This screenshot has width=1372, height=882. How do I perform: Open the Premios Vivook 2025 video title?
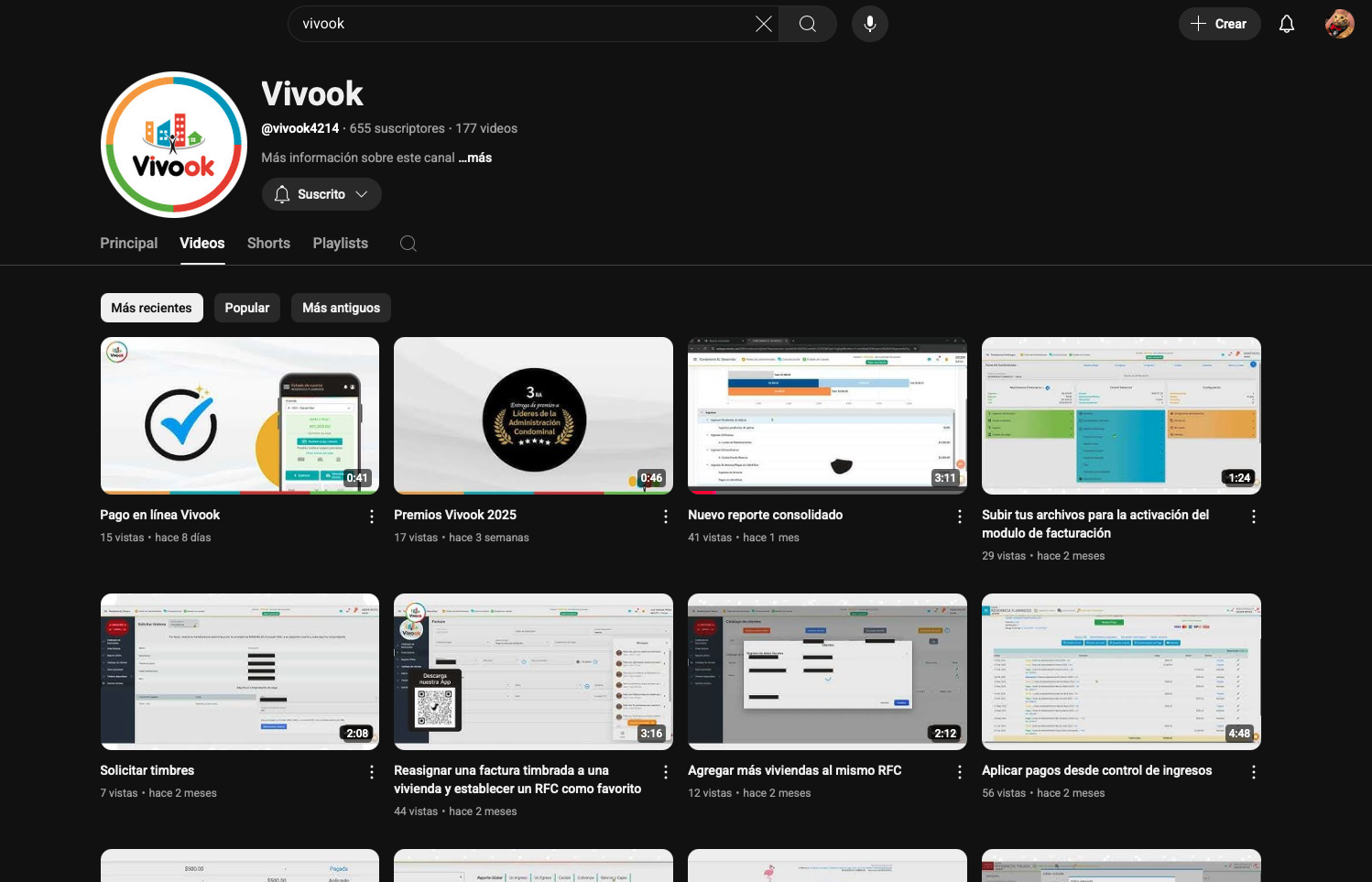coord(455,515)
